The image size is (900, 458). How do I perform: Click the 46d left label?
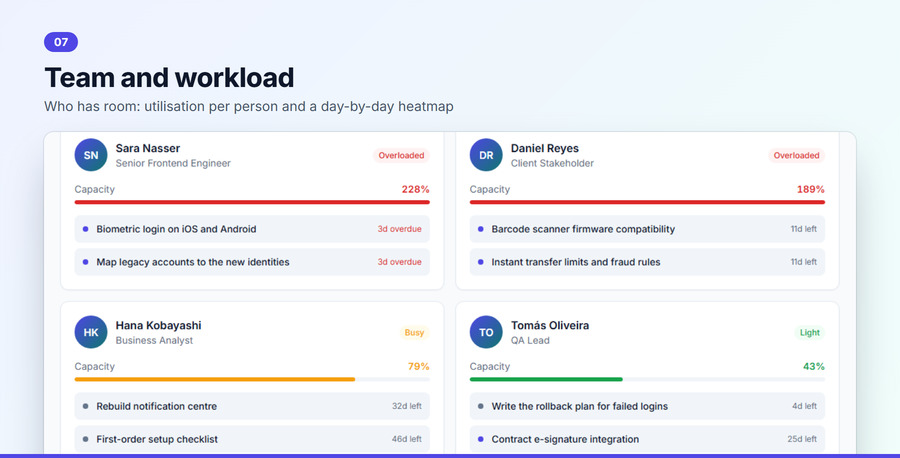pos(407,440)
